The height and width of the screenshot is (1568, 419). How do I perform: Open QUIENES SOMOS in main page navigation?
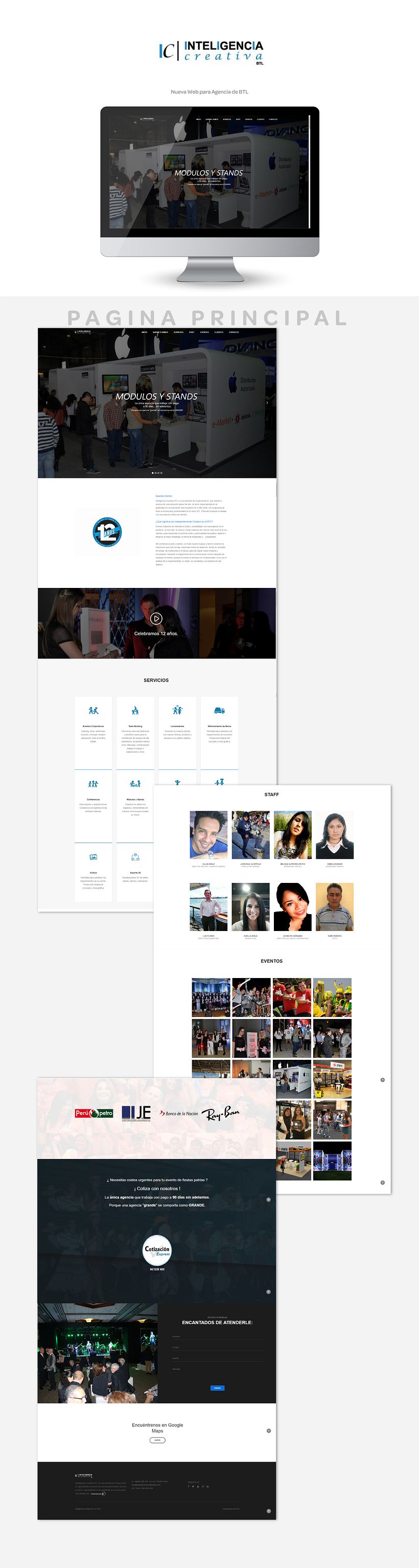point(160,332)
